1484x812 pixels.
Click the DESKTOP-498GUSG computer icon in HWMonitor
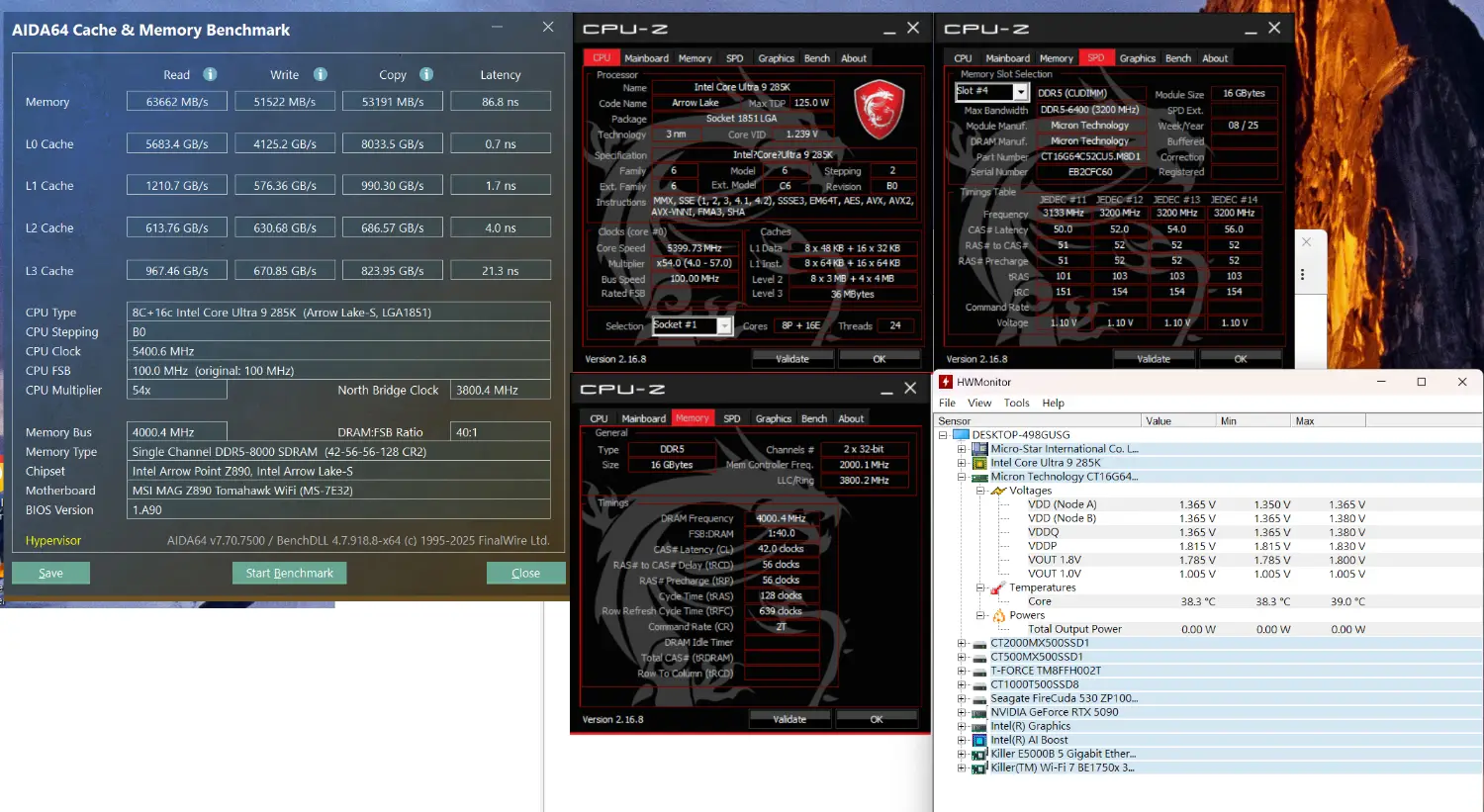(961, 435)
